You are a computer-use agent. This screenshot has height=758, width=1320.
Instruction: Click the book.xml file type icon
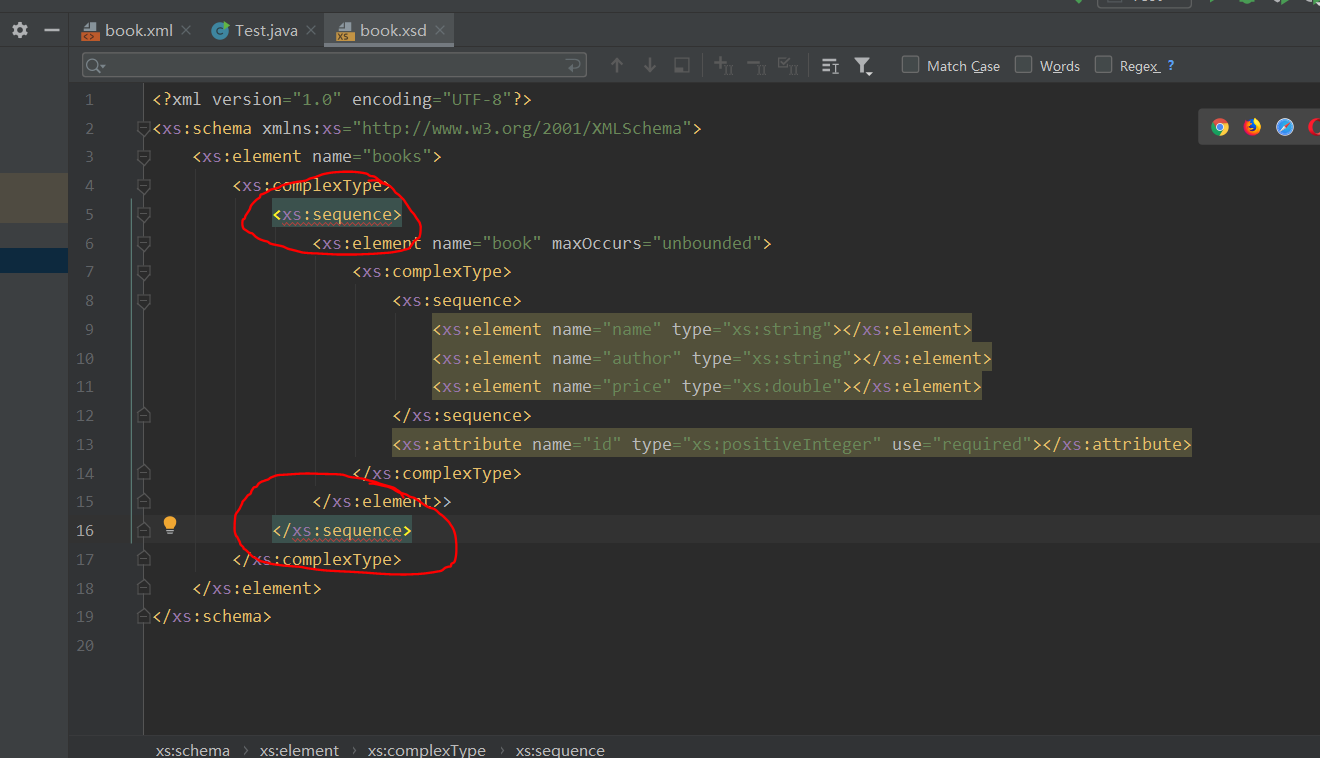(x=91, y=31)
